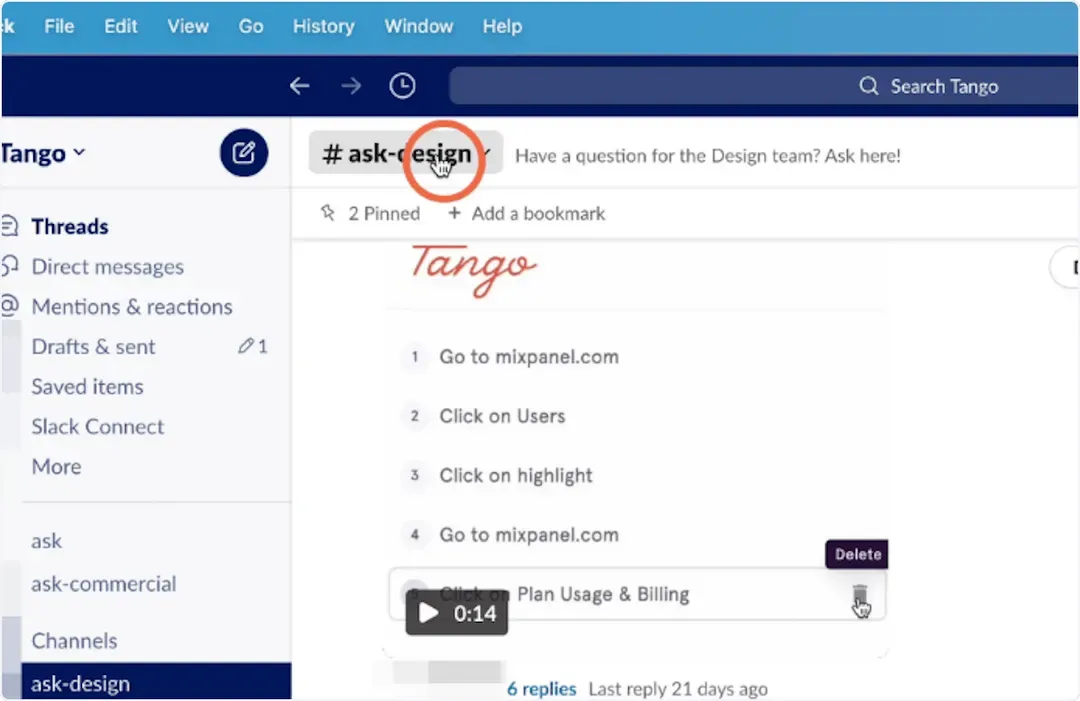Click the pin icon beside 2 Pinned
This screenshot has height=701, width=1080.
(x=328, y=213)
